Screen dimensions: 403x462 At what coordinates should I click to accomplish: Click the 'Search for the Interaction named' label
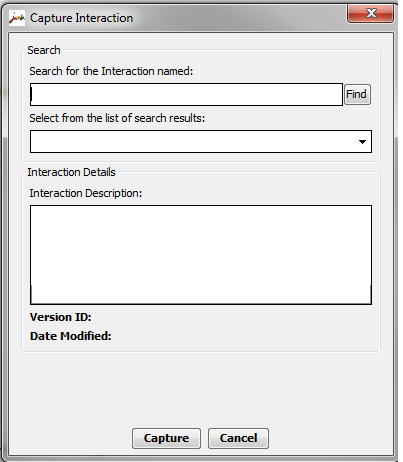click(x=111, y=71)
